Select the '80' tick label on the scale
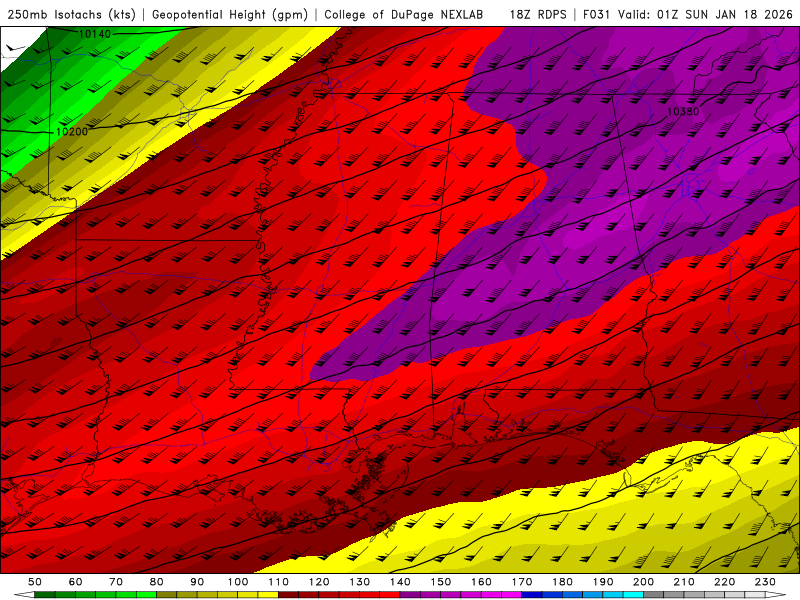Image resolution: width=800 pixels, height=600 pixels. tap(157, 582)
